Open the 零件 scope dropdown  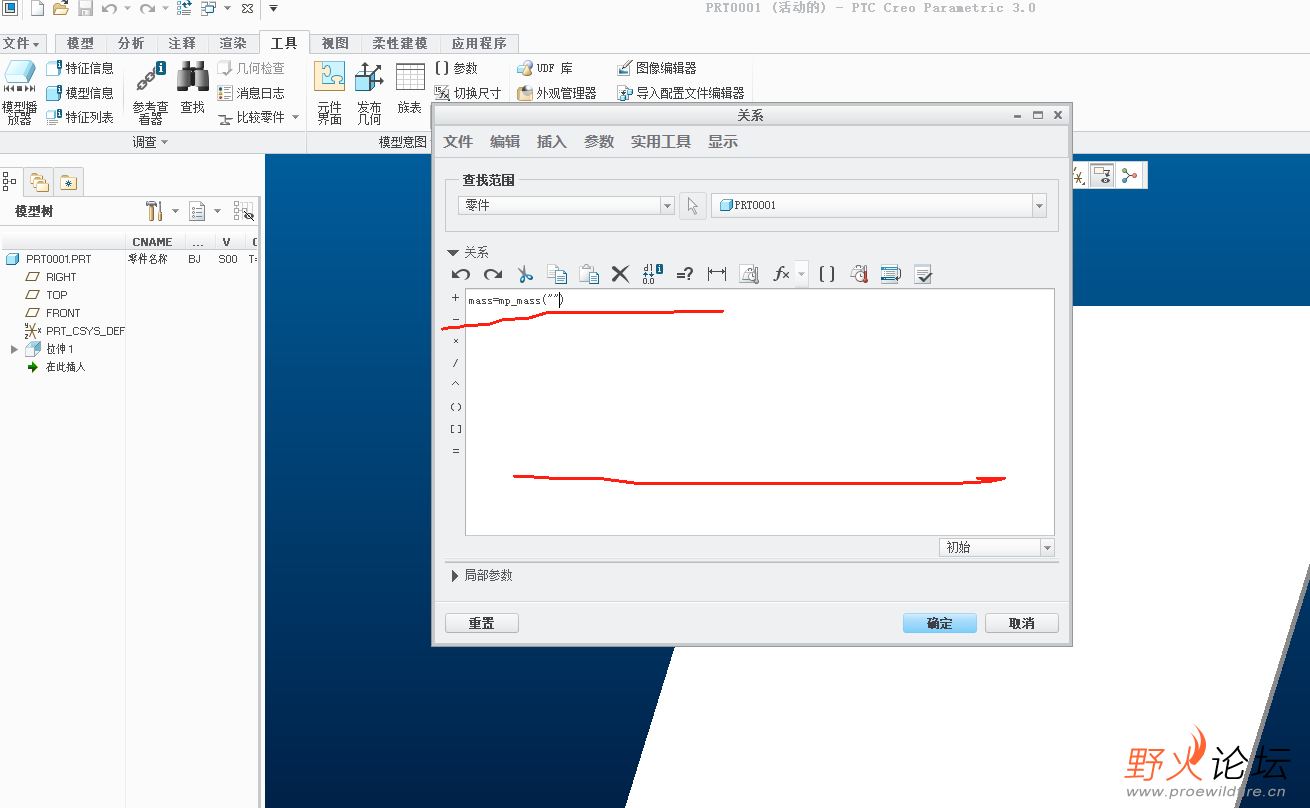(667, 205)
